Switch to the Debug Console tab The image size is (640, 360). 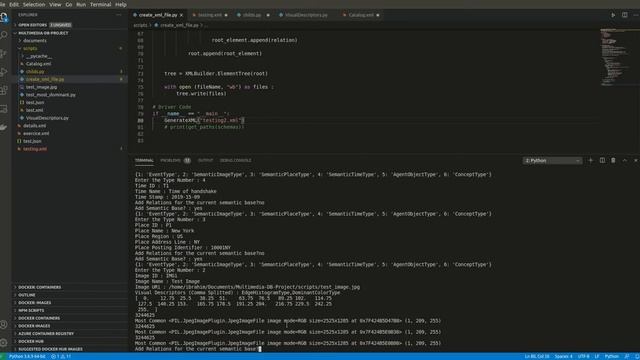[236, 160]
